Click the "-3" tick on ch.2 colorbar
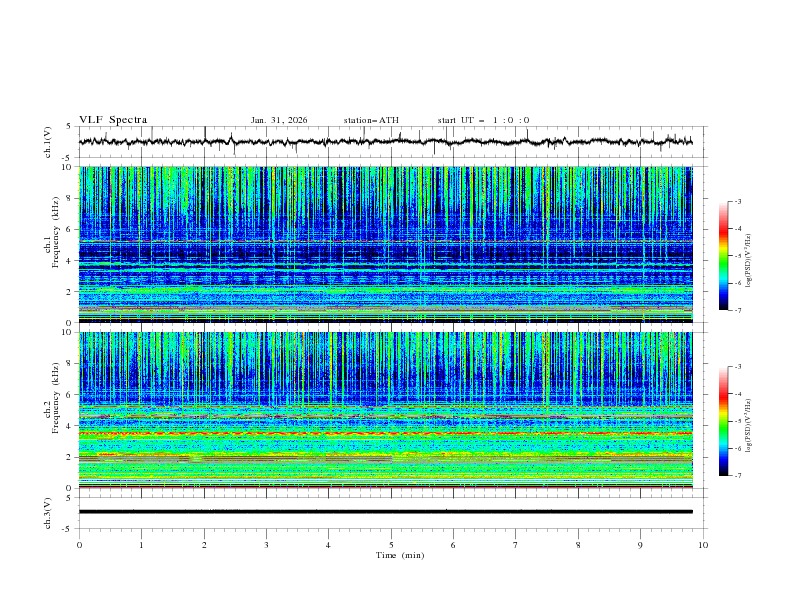 click(x=738, y=367)
